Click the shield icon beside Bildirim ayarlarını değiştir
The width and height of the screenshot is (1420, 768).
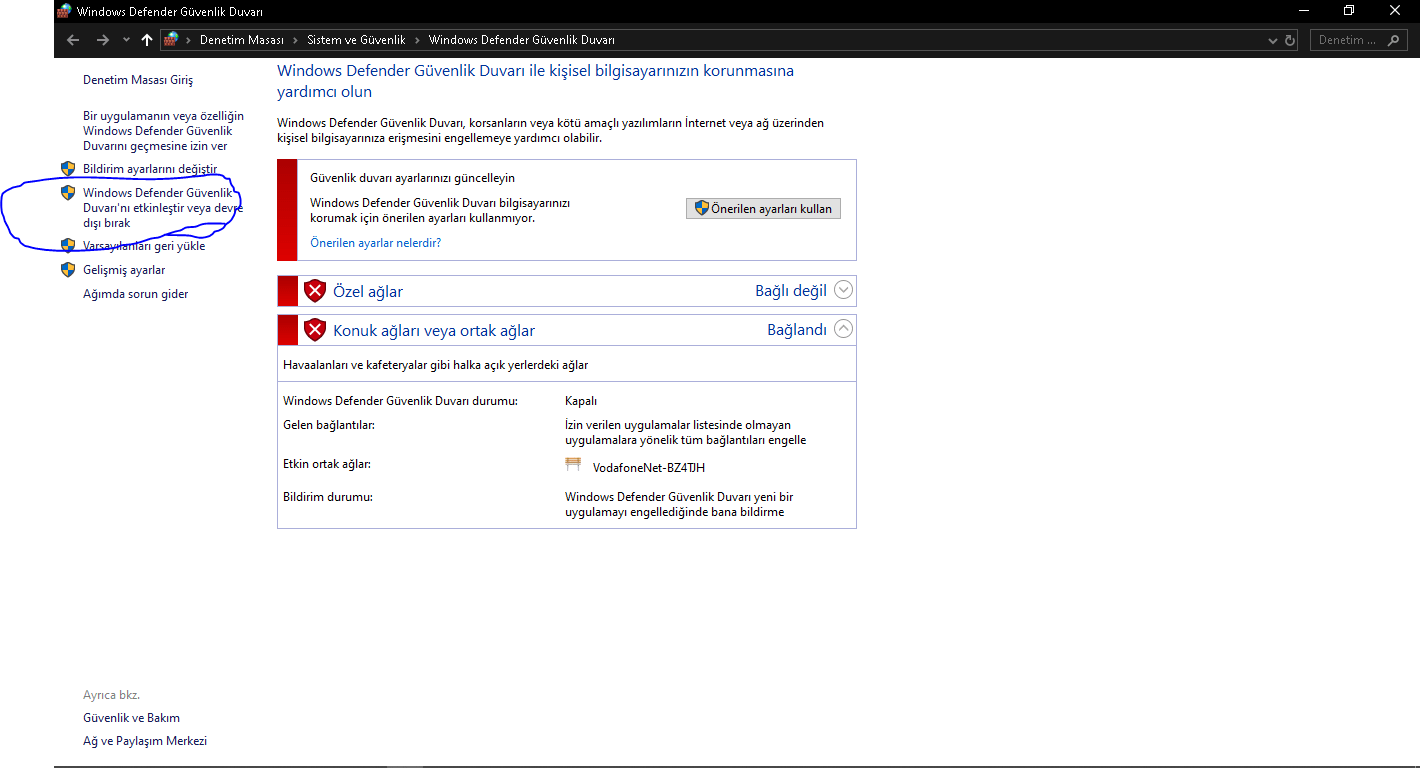click(68, 169)
